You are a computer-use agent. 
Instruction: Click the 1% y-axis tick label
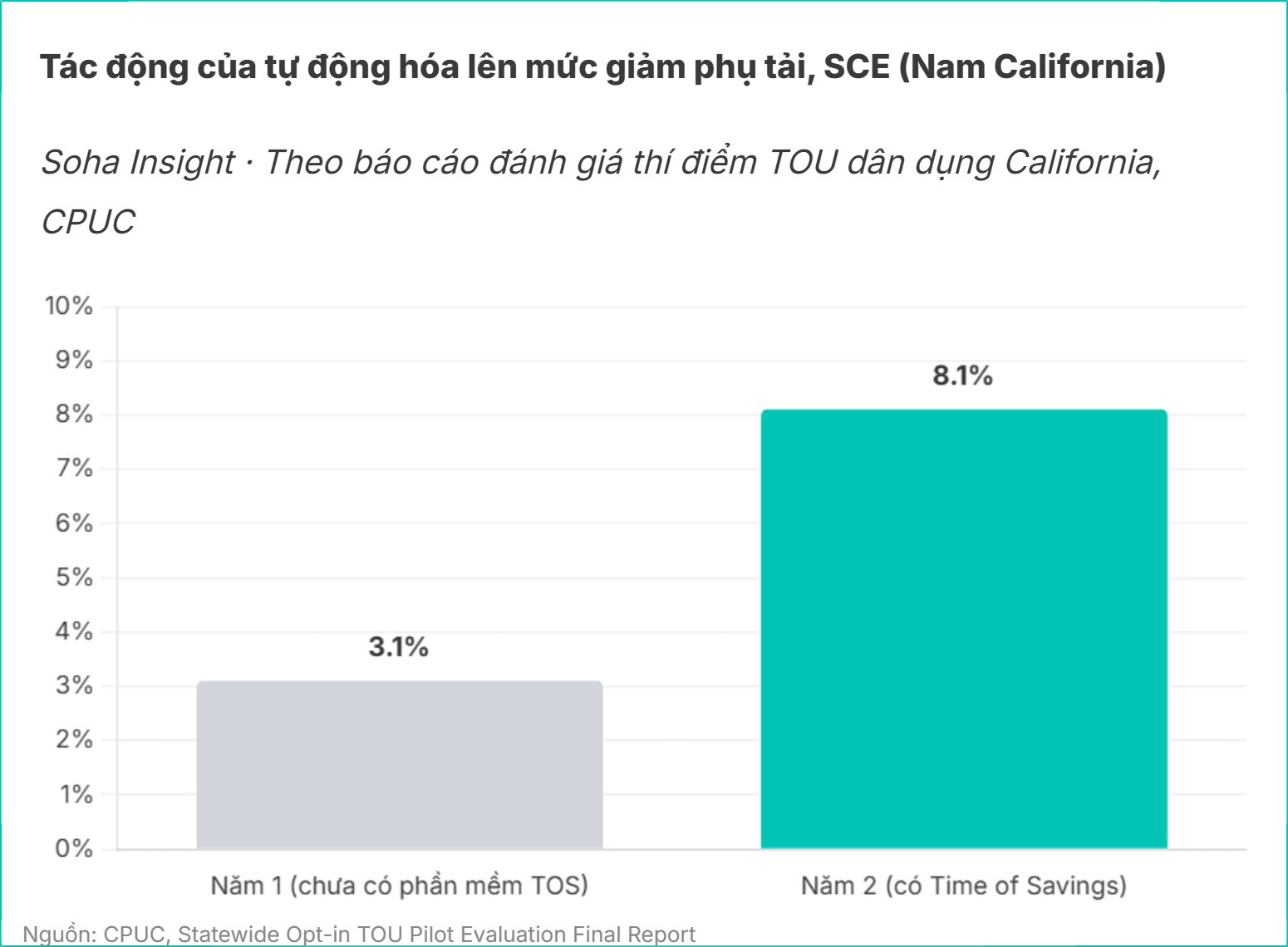76,794
